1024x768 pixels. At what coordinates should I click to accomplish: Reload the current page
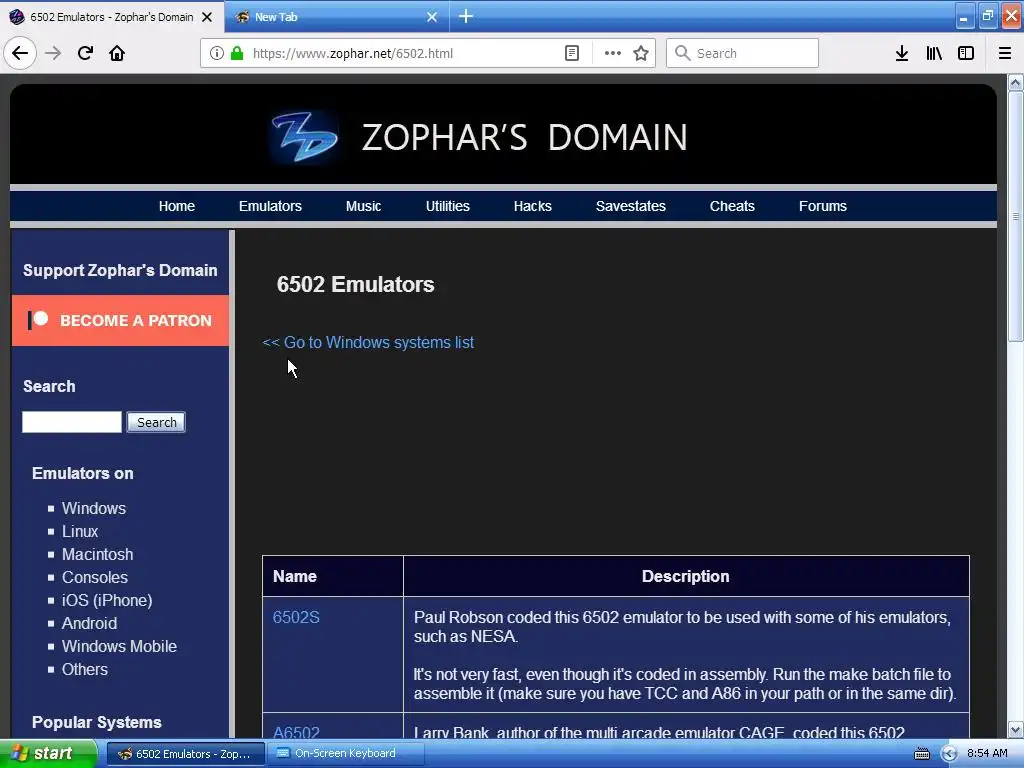(x=85, y=53)
